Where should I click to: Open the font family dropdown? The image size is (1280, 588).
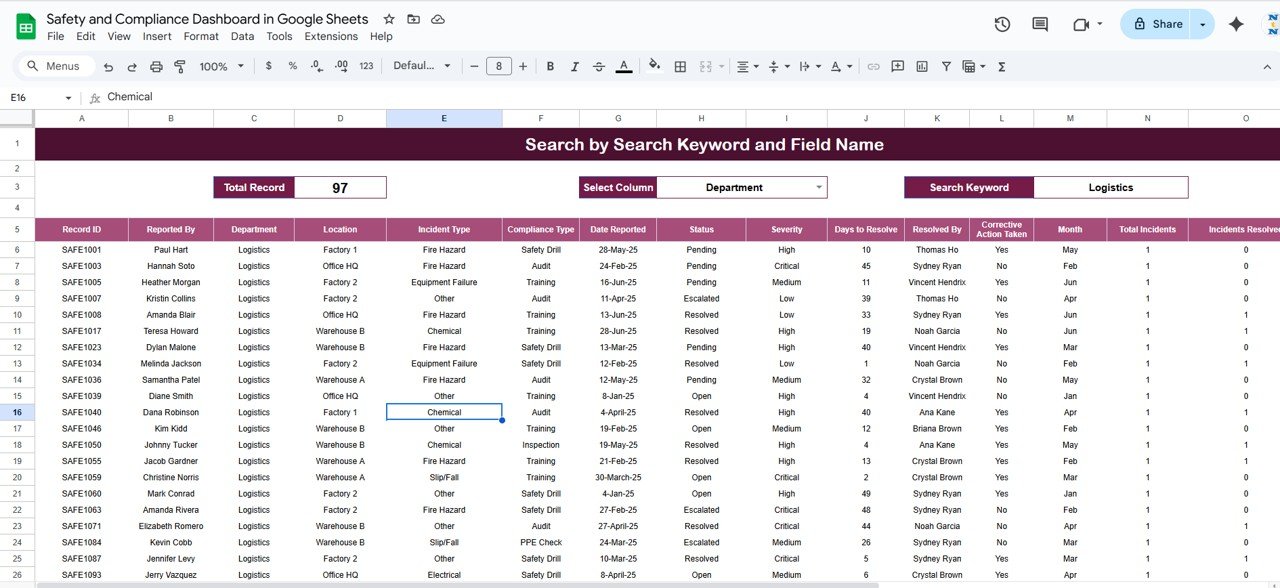pos(422,66)
